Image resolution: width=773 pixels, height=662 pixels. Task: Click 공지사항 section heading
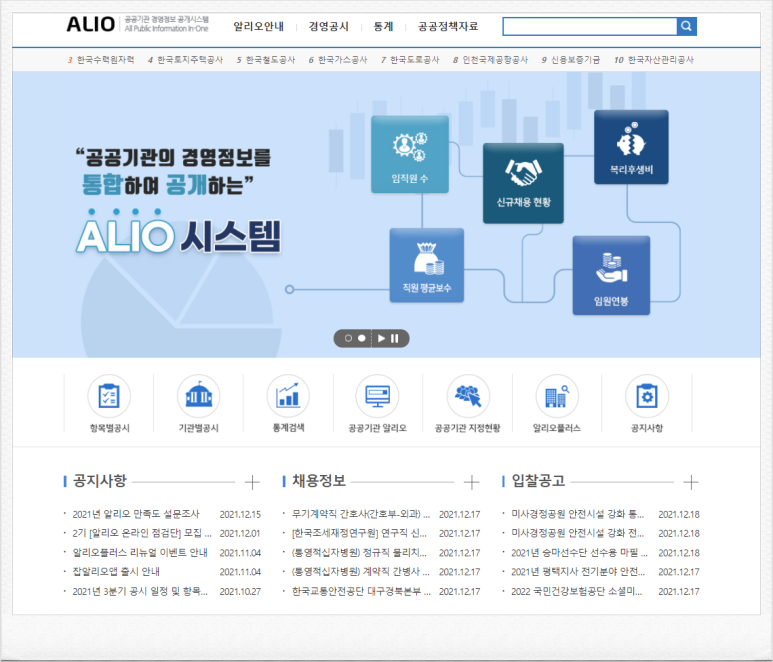[100, 481]
